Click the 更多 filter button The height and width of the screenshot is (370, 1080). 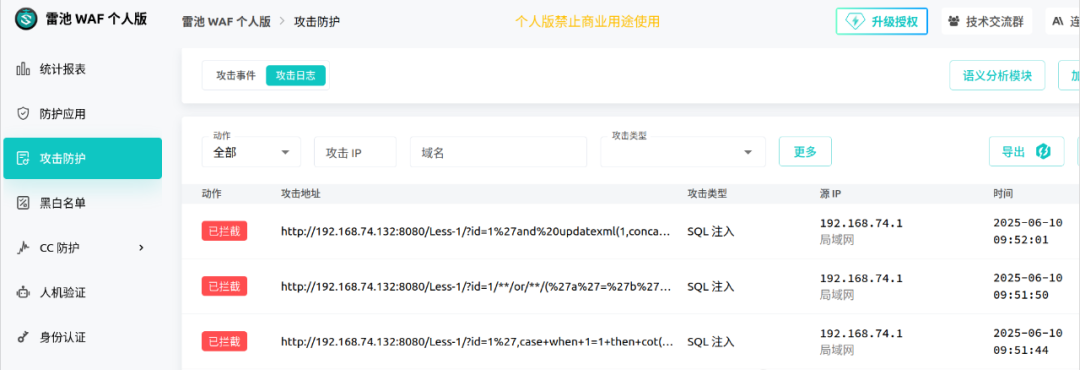pos(805,152)
